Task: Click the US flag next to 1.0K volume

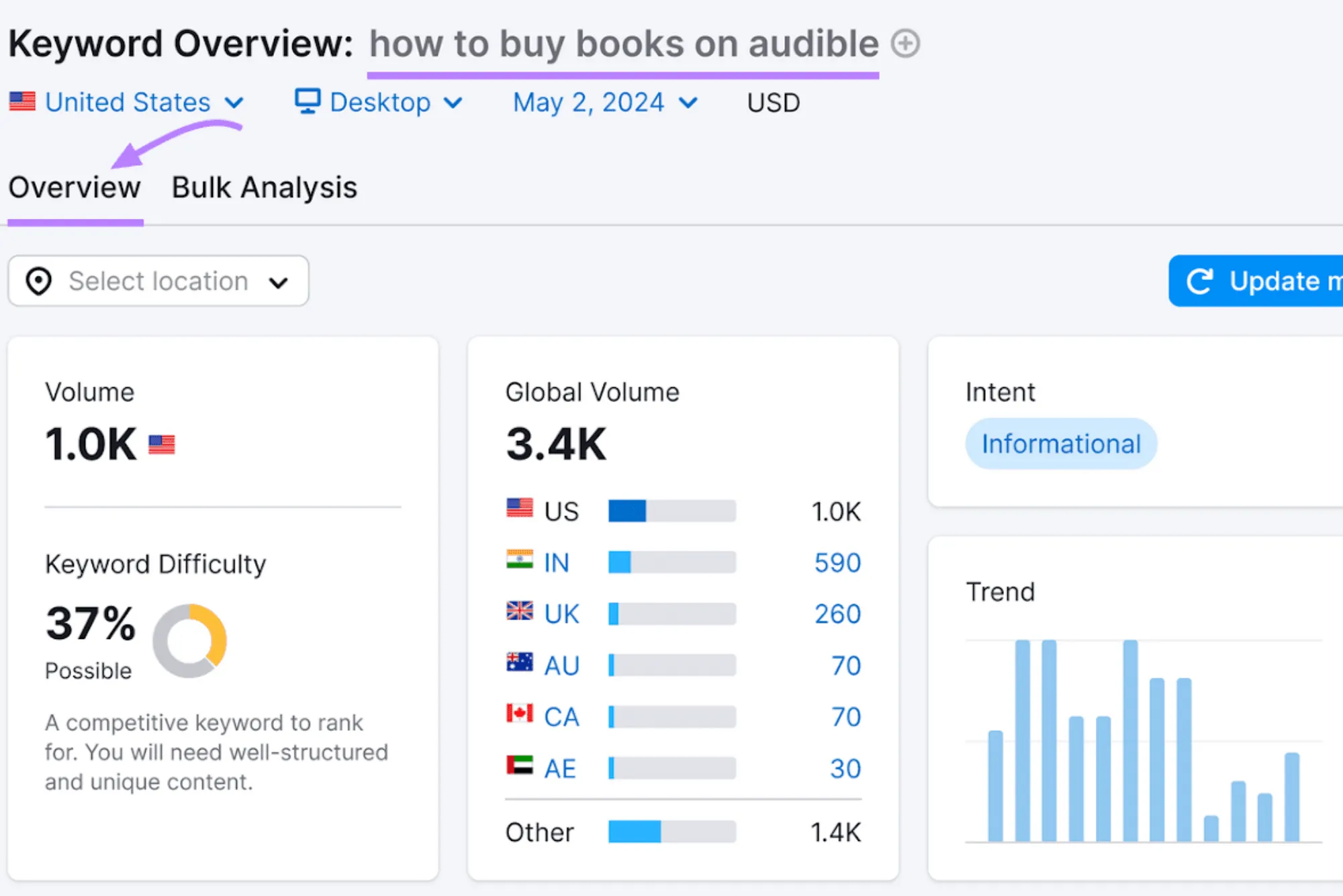Action: pyautogui.click(x=162, y=445)
